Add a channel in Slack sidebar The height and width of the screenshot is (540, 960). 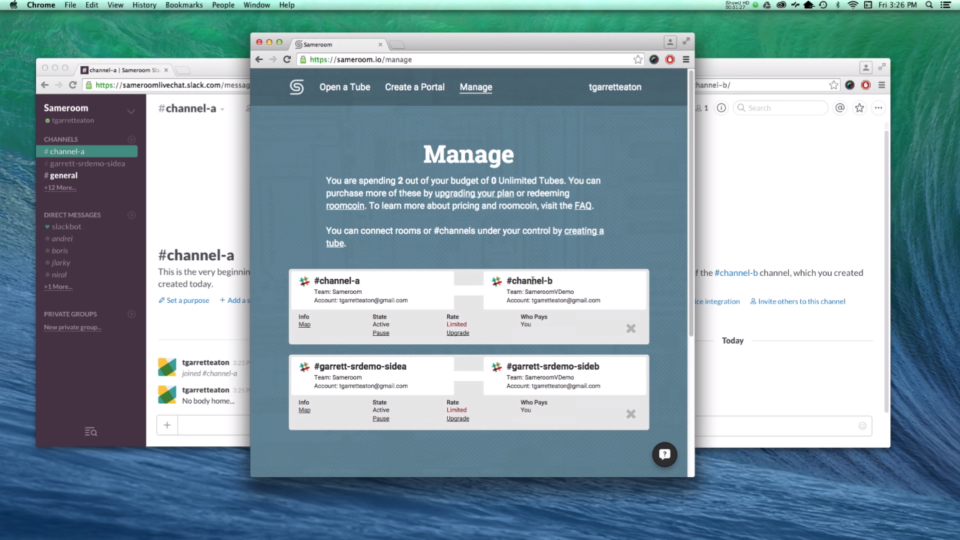coord(131,140)
